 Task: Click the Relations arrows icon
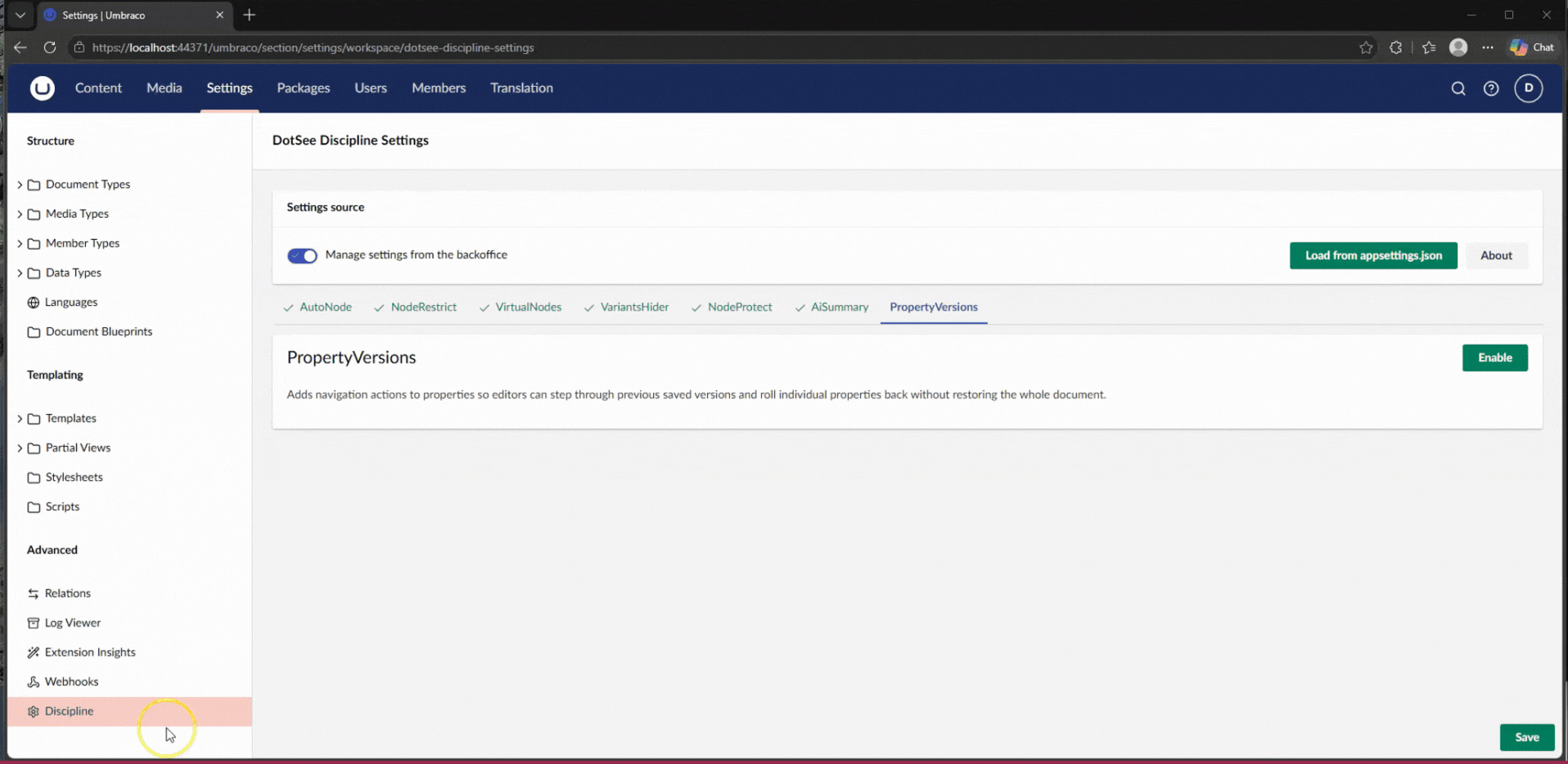34,594
